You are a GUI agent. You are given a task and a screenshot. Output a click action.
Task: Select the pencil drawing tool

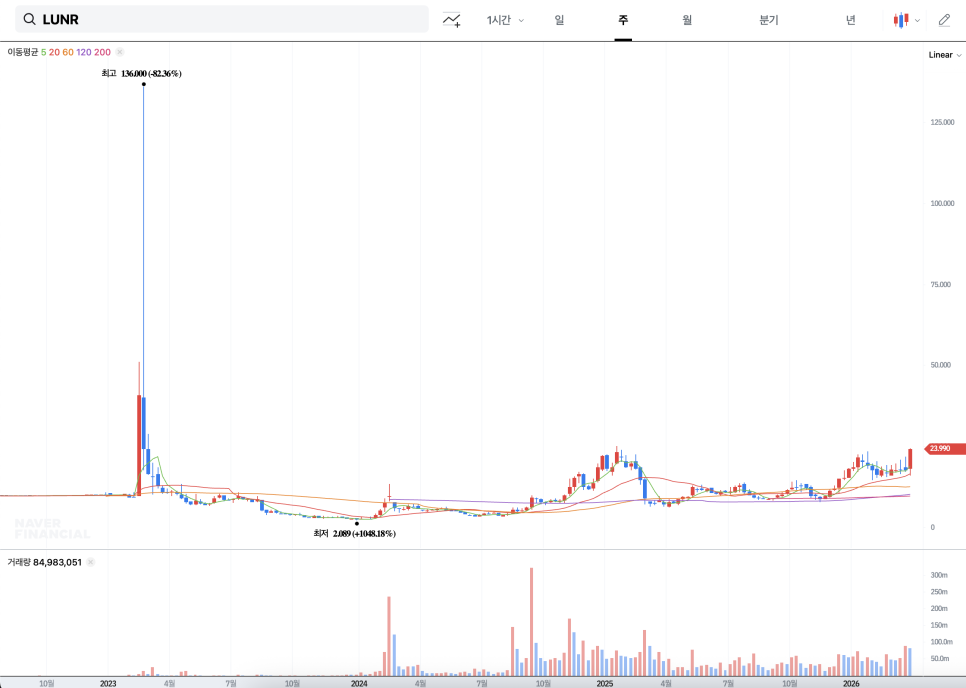coord(944,20)
